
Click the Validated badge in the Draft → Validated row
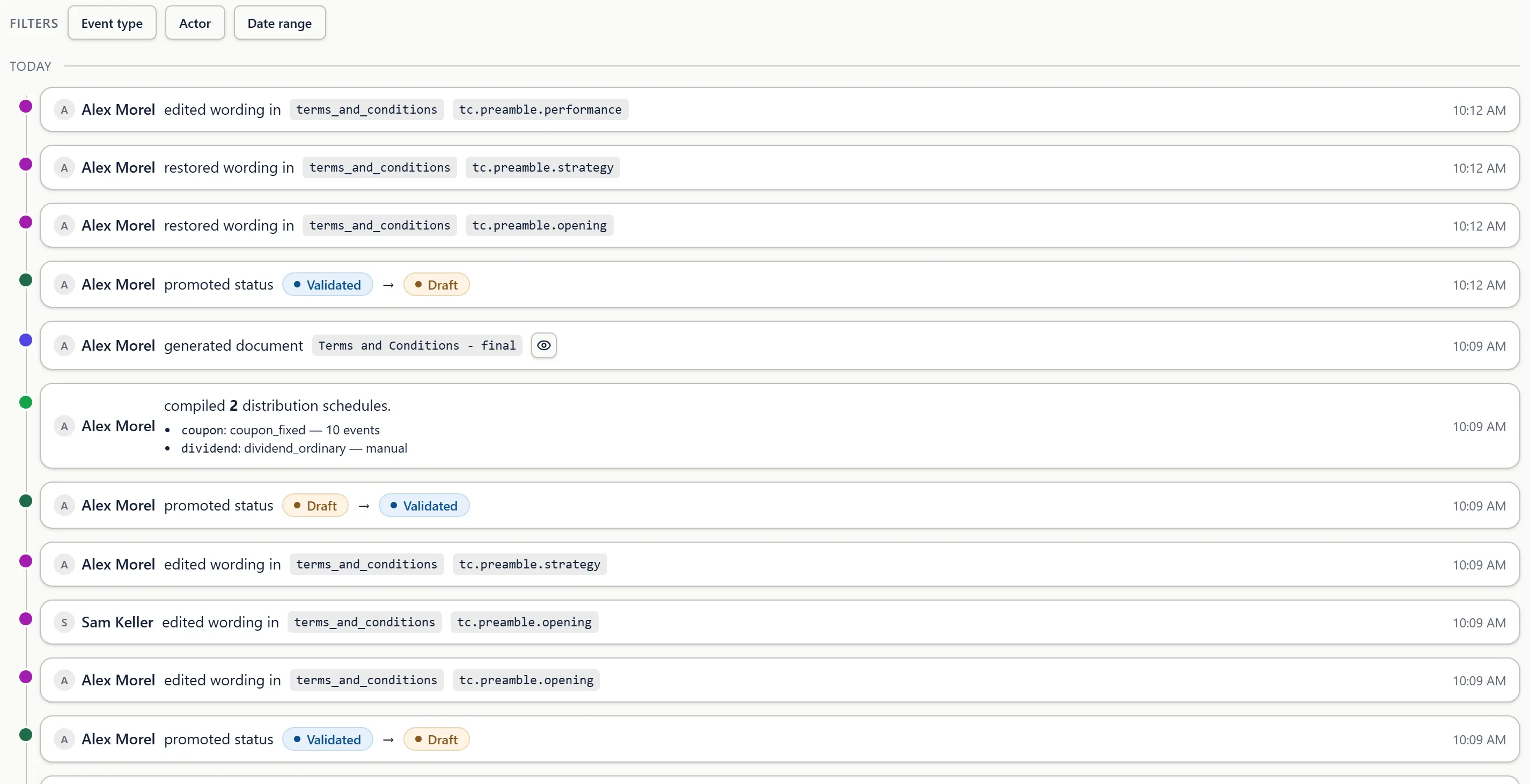point(424,506)
